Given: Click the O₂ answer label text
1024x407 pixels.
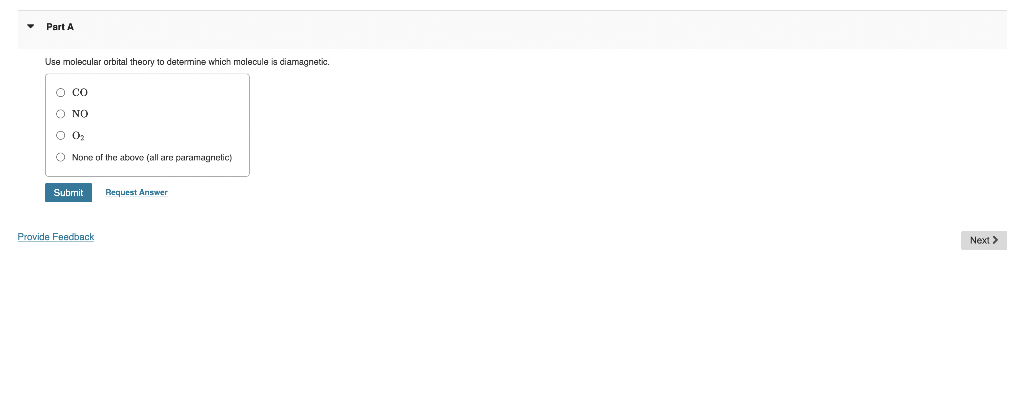Looking at the screenshot, I should (x=78, y=136).
